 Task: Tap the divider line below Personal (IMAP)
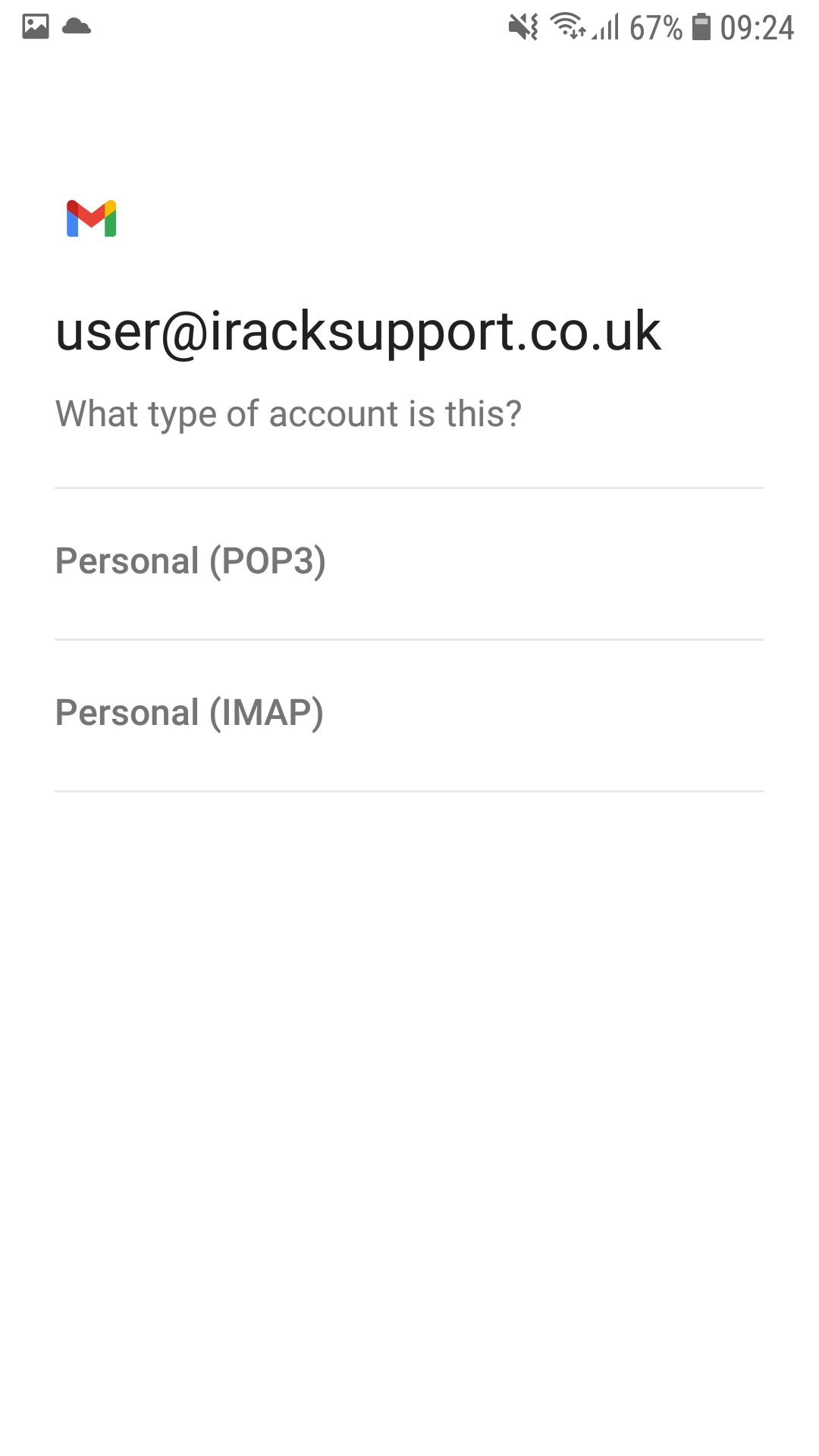click(x=409, y=791)
